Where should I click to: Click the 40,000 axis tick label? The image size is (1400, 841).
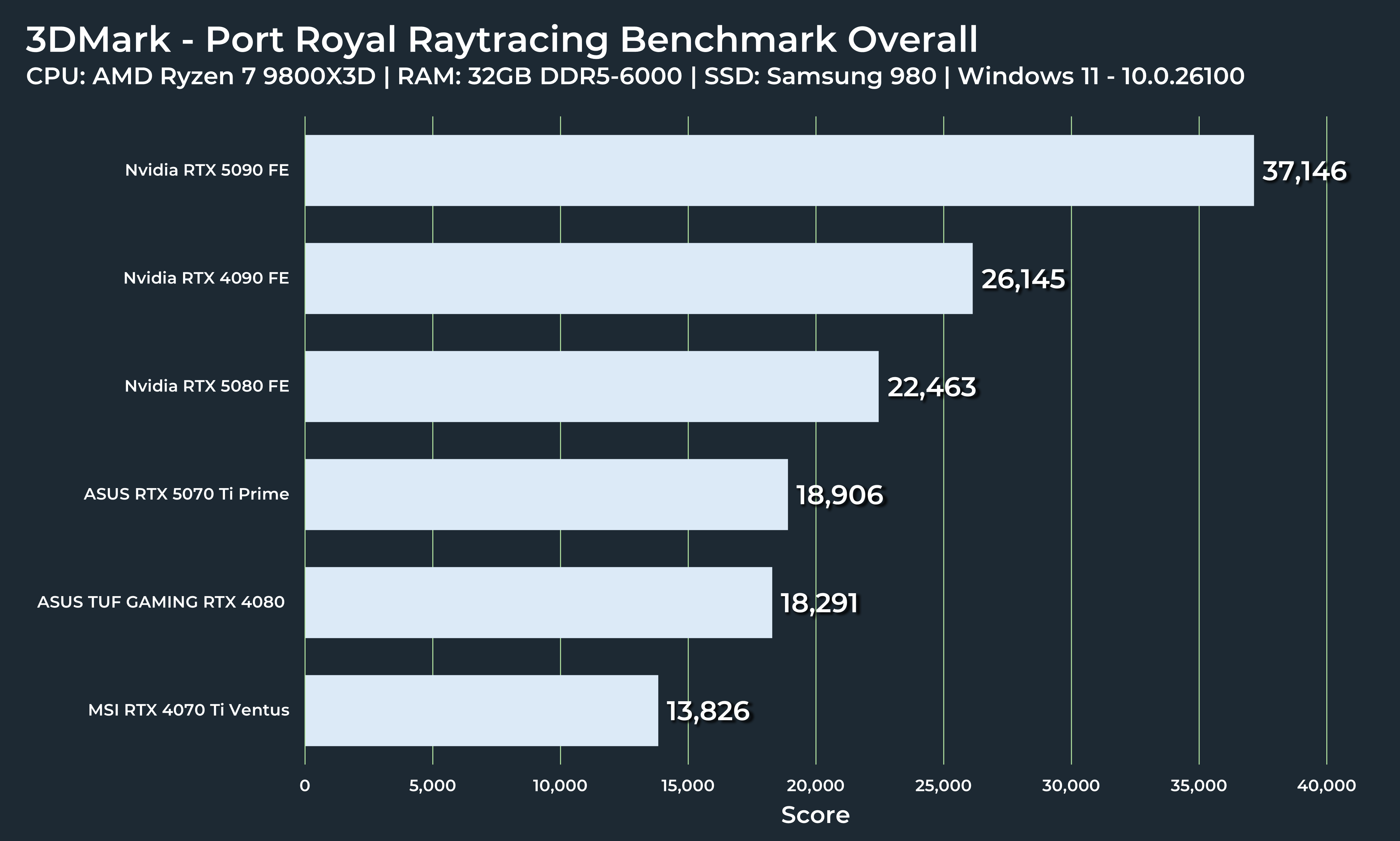pyautogui.click(x=1326, y=785)
